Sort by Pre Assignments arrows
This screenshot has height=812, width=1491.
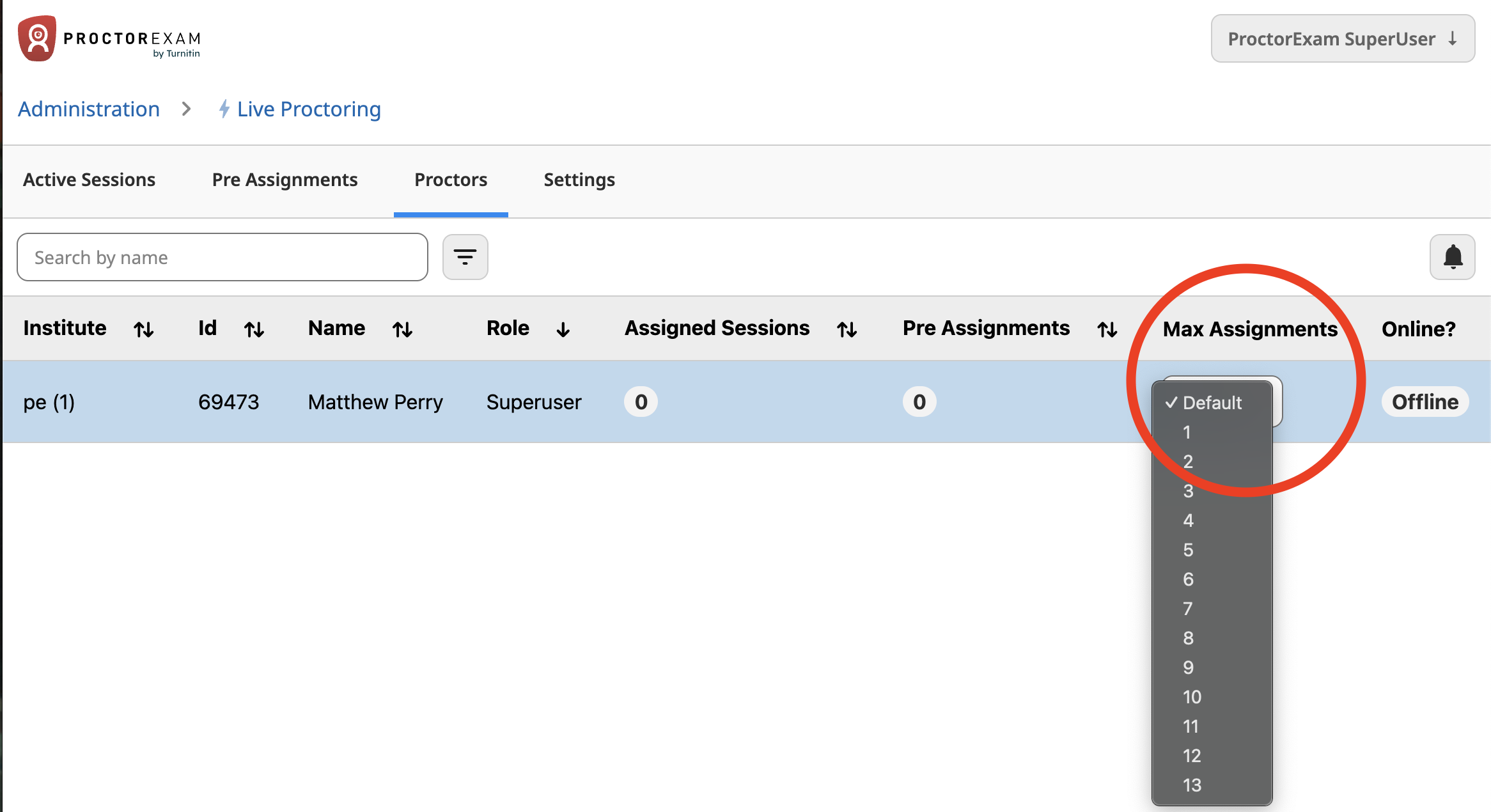(1107, 329)
